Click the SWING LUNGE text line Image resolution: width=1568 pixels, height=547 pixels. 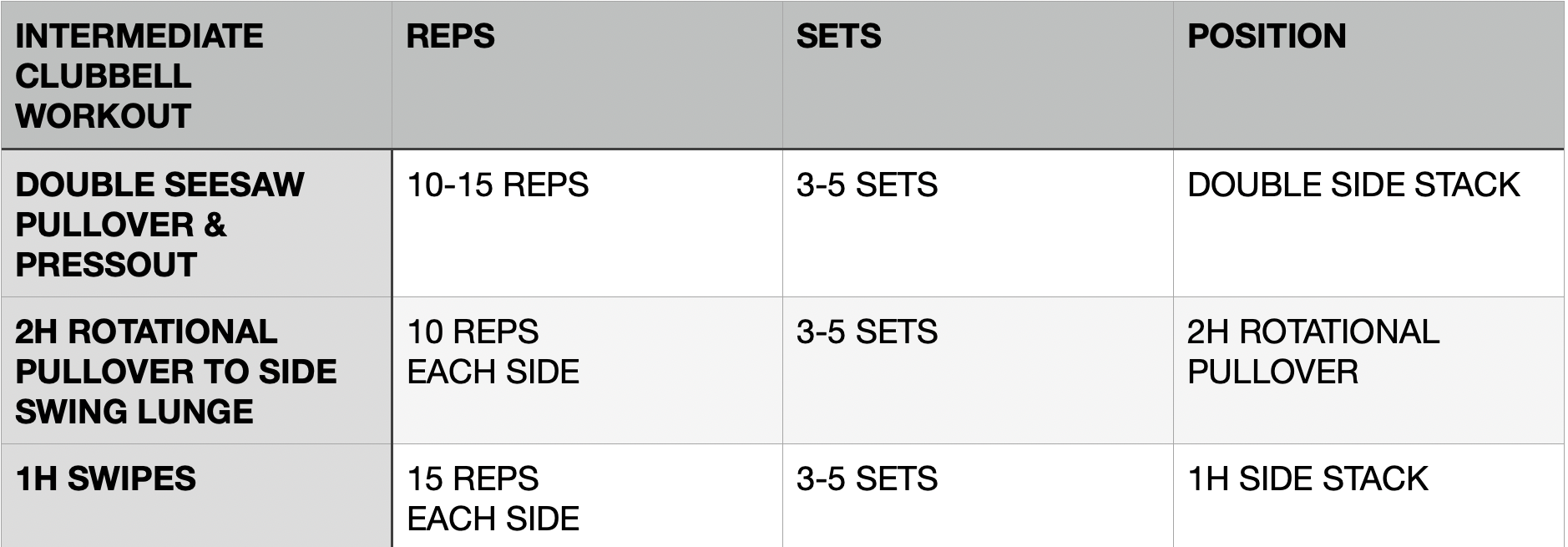[134, 412]
